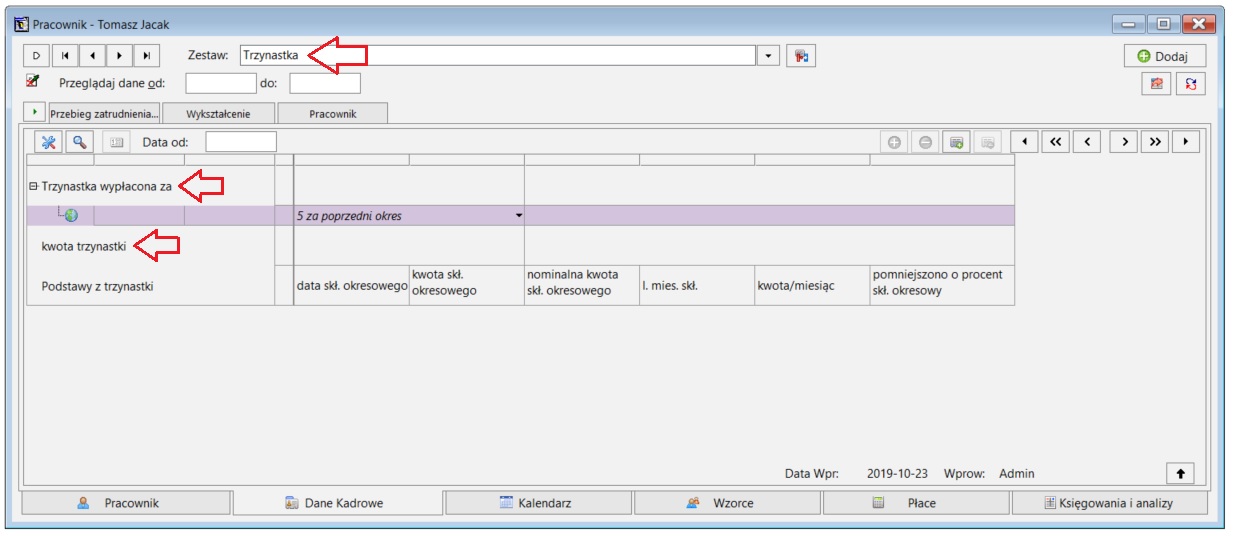Open the Zestaw dropdown arrow
Viewport: 1233px width, 536px height.
768,56
